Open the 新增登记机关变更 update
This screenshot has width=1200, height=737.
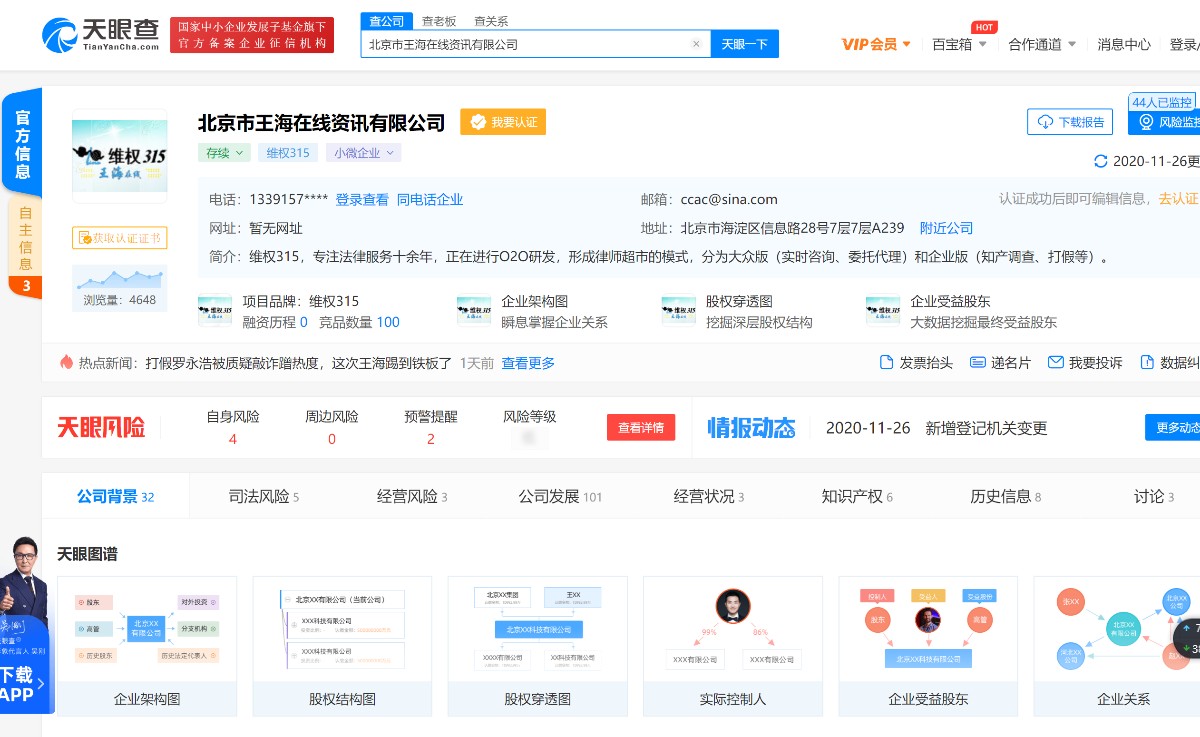click(x=986, y=428)
